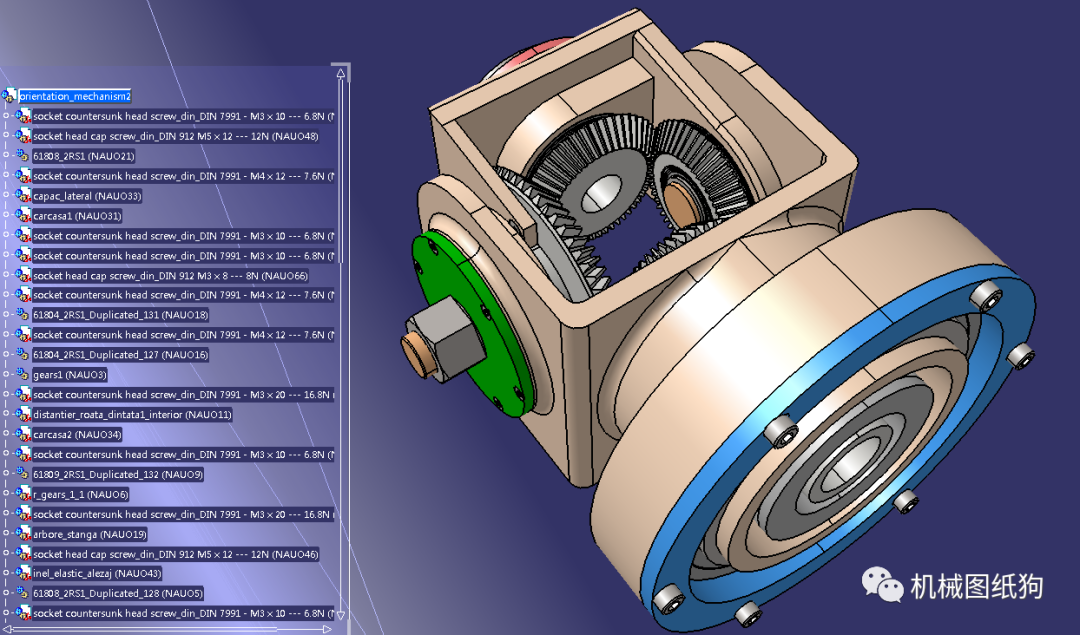
Task: Select the inel_elastic_alezaj (NAUO43) label
Action: (97, 573)
